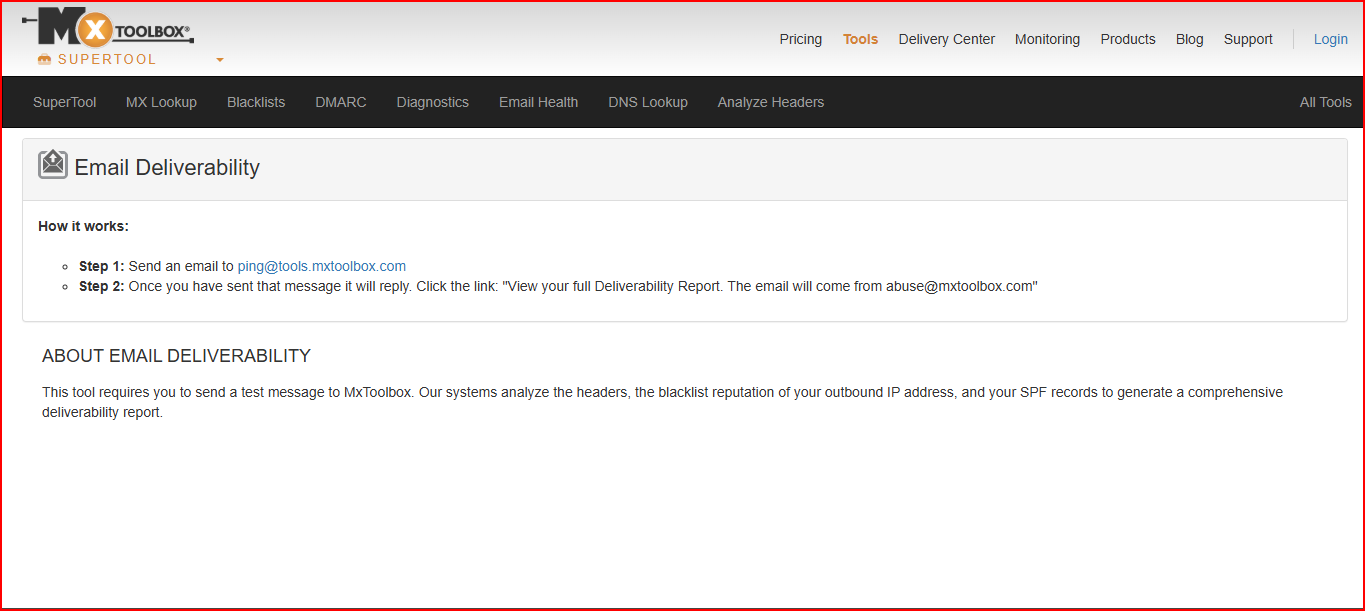1365x611 pixels.
Task: Expand the SUPERTOOL dropdown arrow
Action: (219, 61)
